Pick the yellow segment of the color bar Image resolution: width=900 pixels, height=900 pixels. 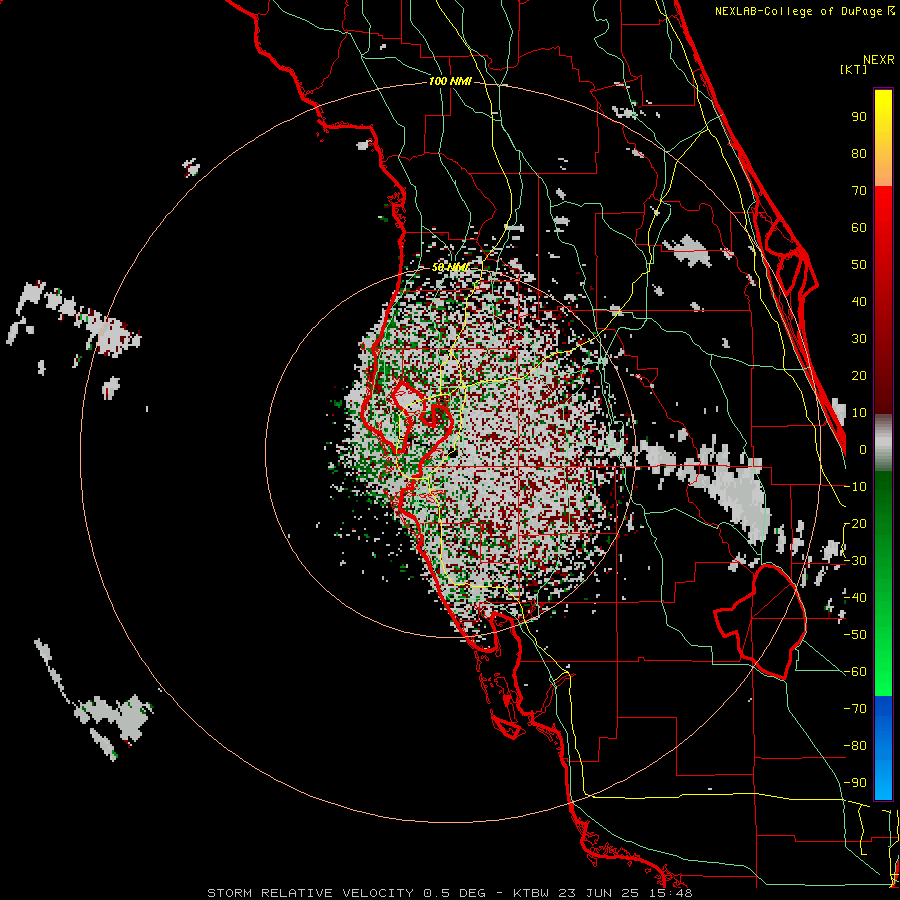(x=883, y=138)
